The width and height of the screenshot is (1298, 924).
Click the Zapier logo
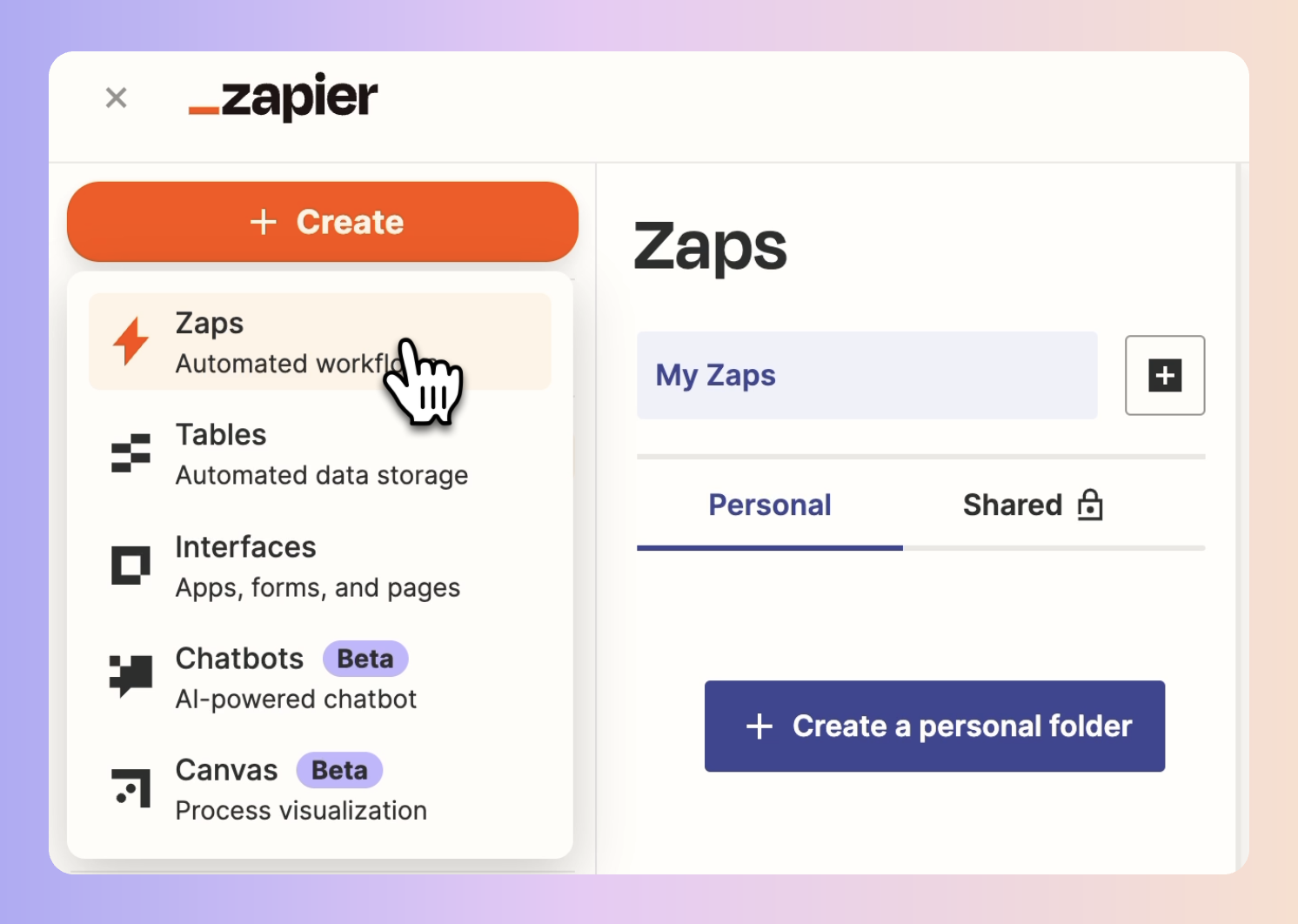[x=284, y=97]
